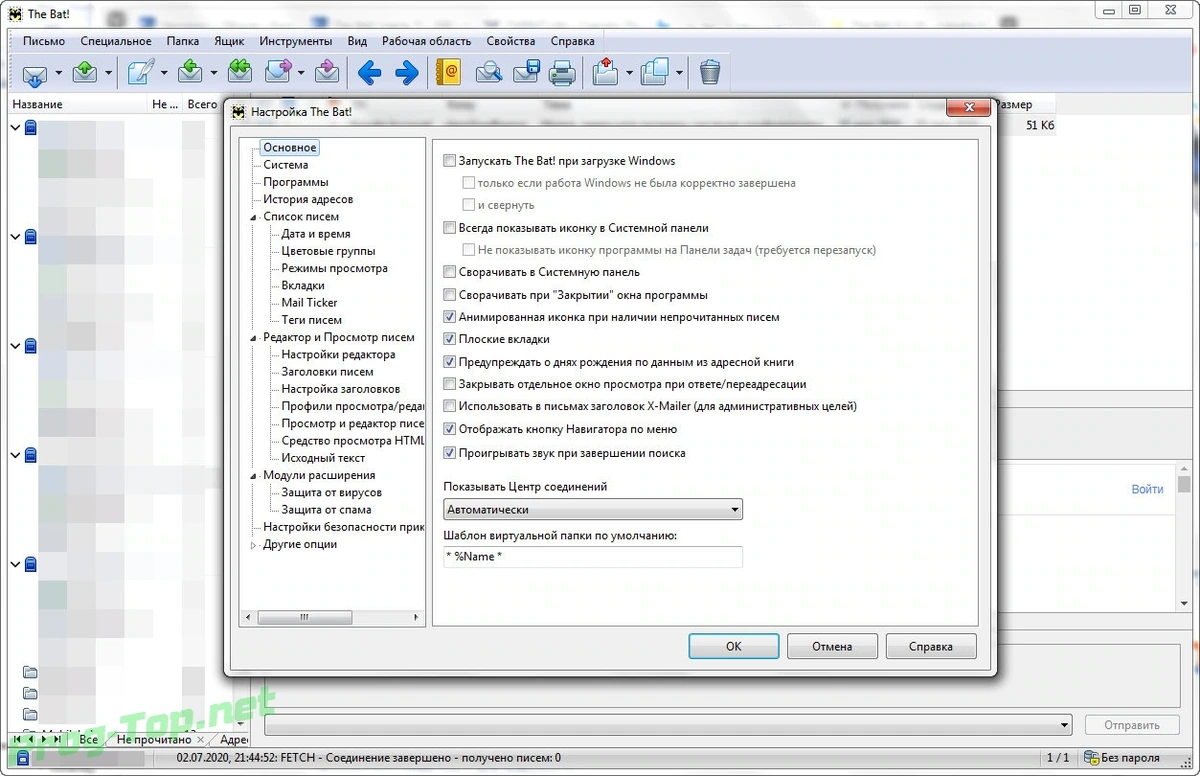Enable Использовать в письмах заголовок X-Mailer

pyautogui.click(x=450, y=406)
